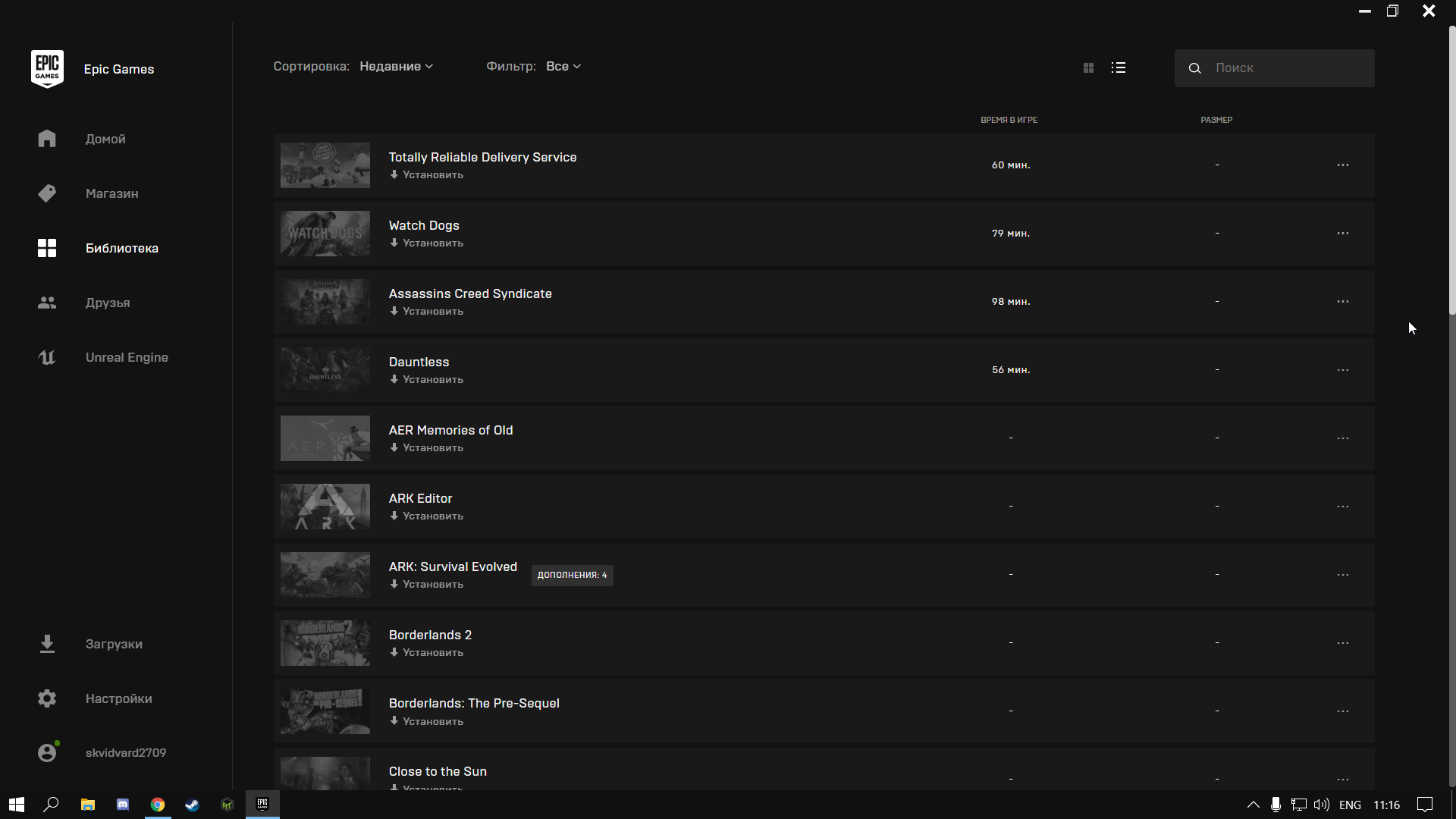Image resolution: width=1456 pixels, height=819 pixels.
Task: Open three-dot menu for AER Memories of Old
Action: point(1343,438)
